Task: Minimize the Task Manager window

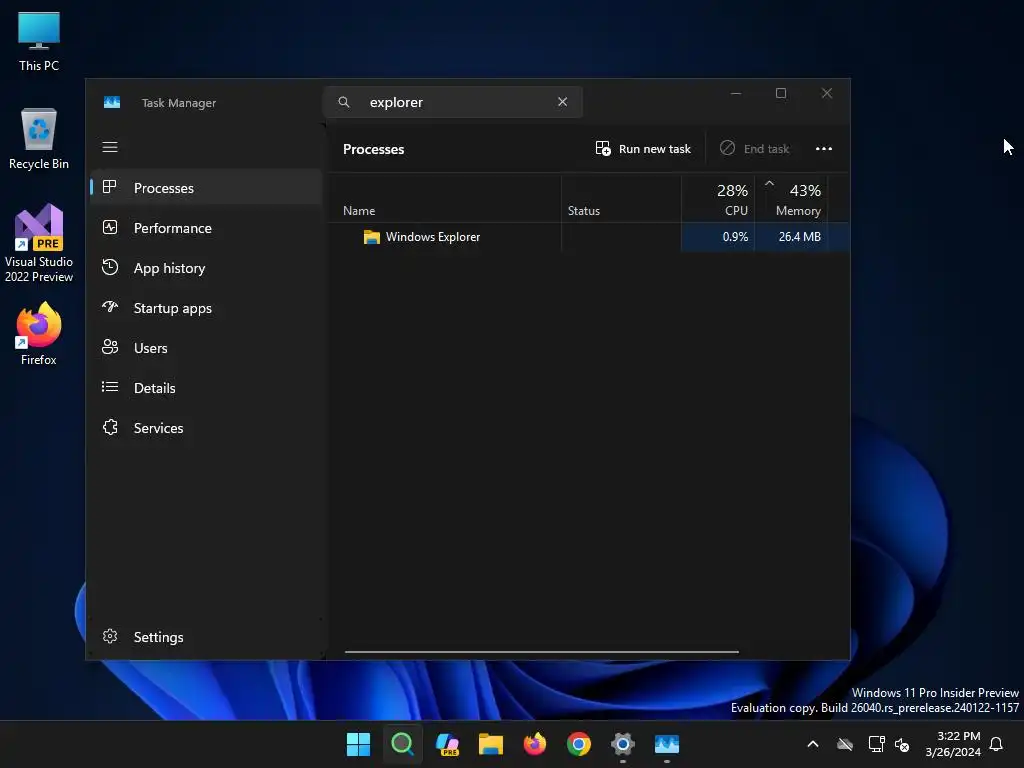Action: [x=735, y=93]
